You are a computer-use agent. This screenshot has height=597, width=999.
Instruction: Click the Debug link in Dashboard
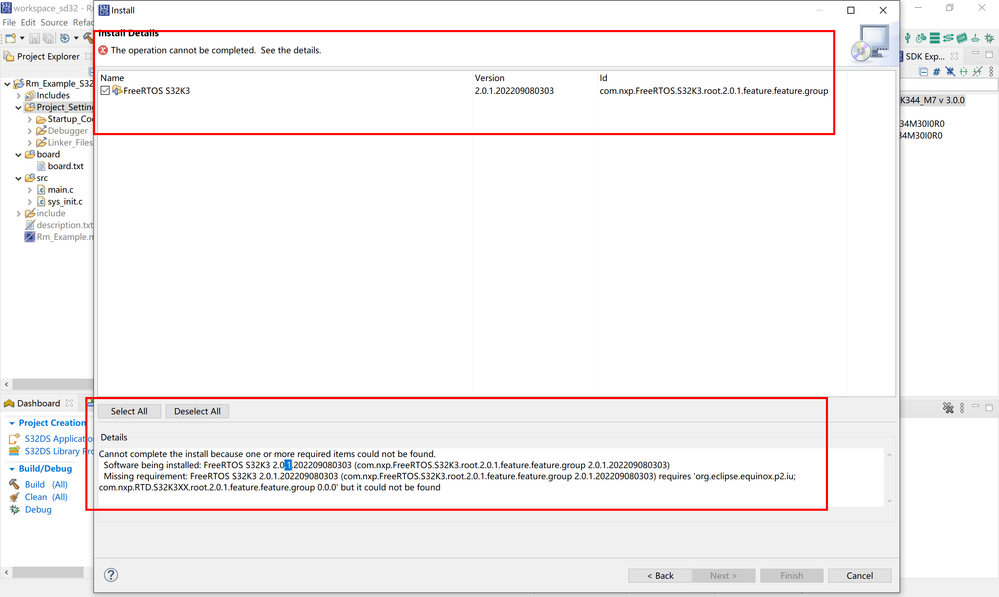(x=38, y=510)
